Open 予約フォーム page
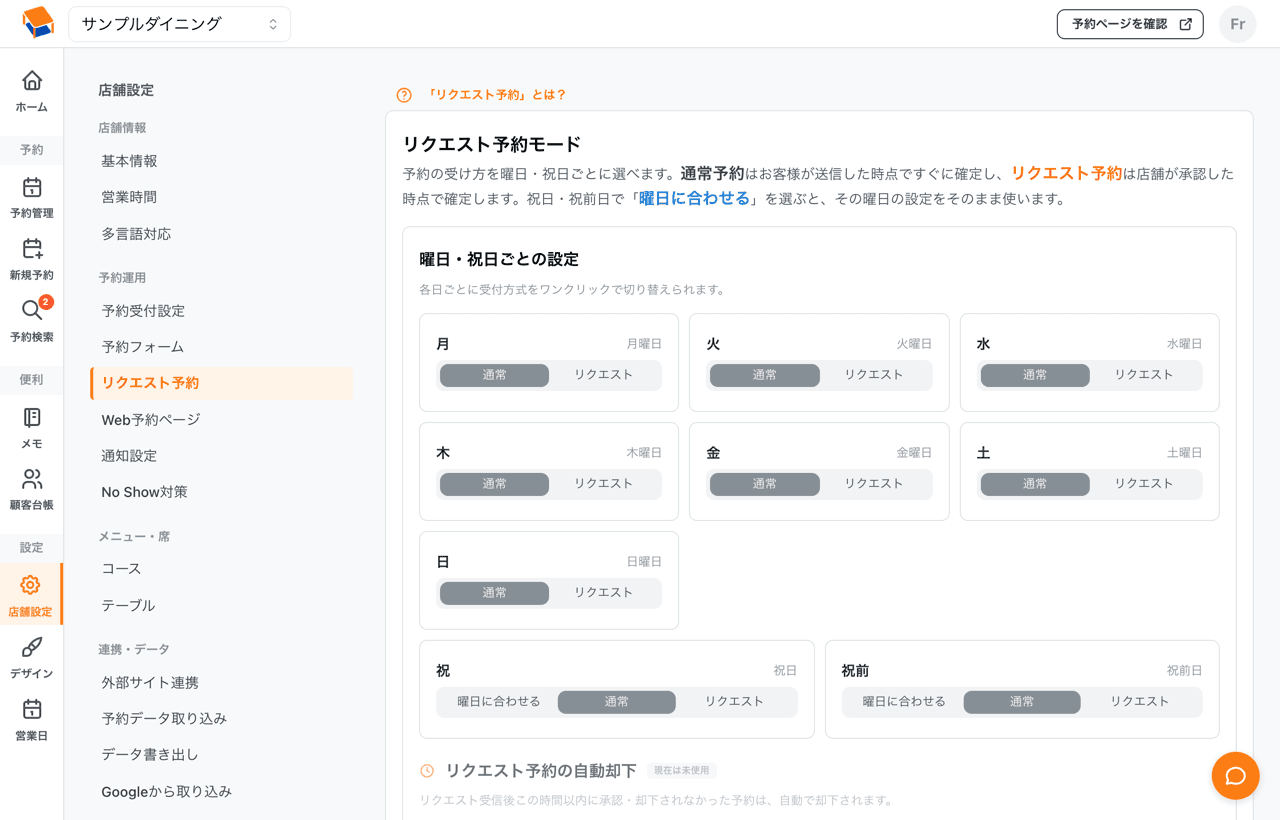 click(222, 347)
